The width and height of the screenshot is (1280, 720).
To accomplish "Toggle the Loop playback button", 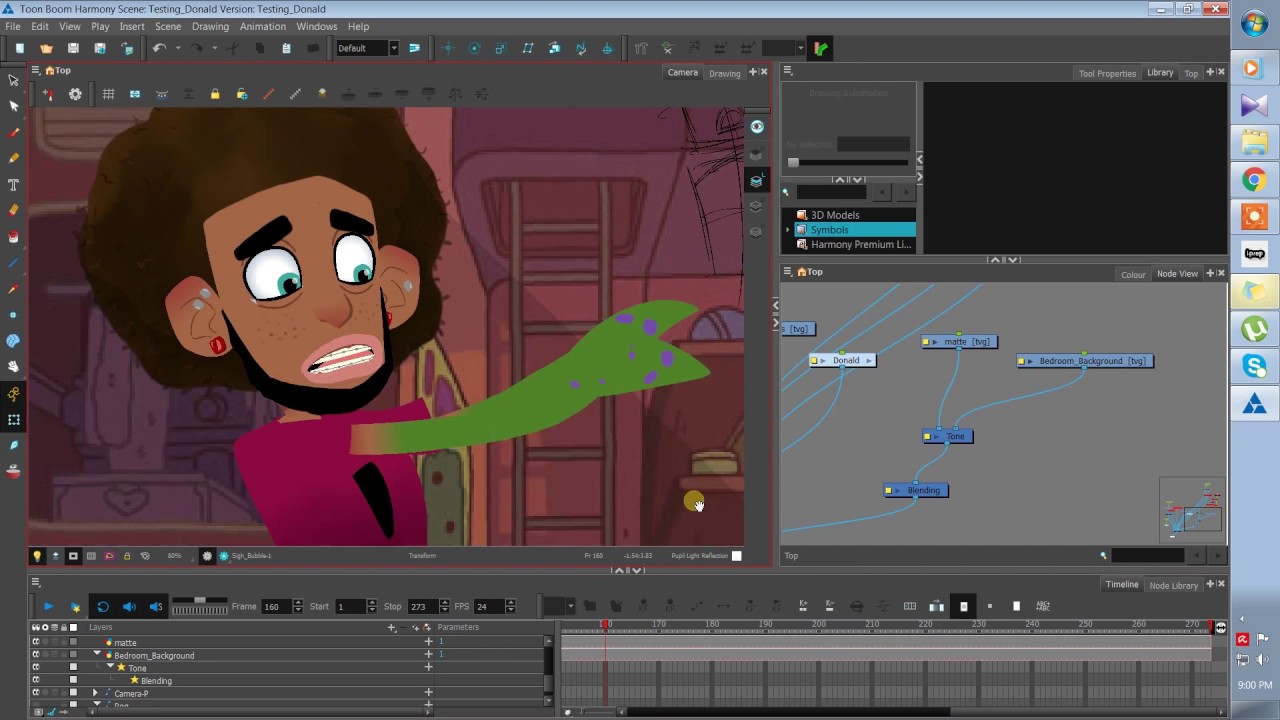I will click(x=102, y=606).
